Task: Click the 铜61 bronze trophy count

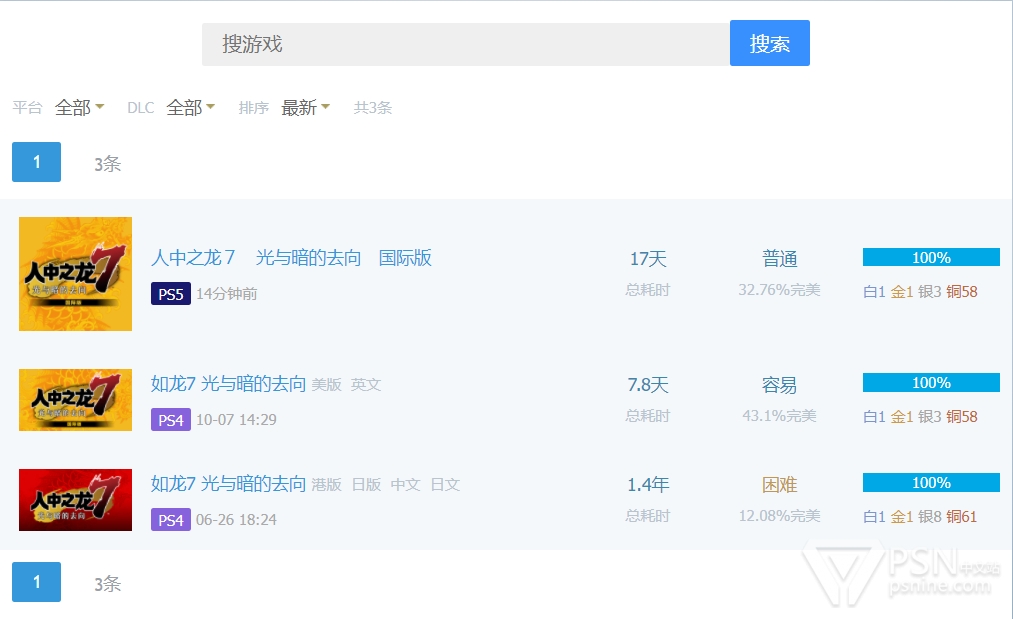Action: pos(961,517)
